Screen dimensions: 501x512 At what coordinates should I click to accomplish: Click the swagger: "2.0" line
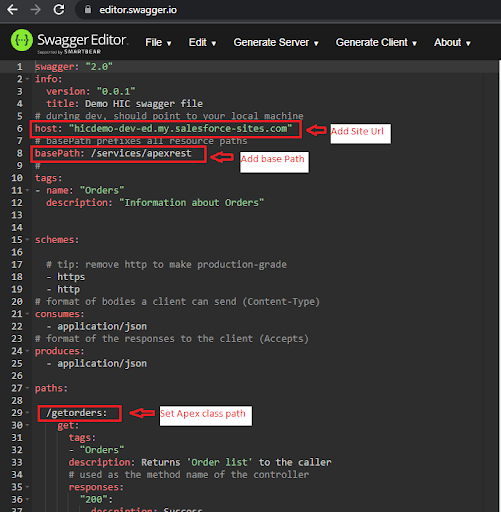(x=74, y=67)
